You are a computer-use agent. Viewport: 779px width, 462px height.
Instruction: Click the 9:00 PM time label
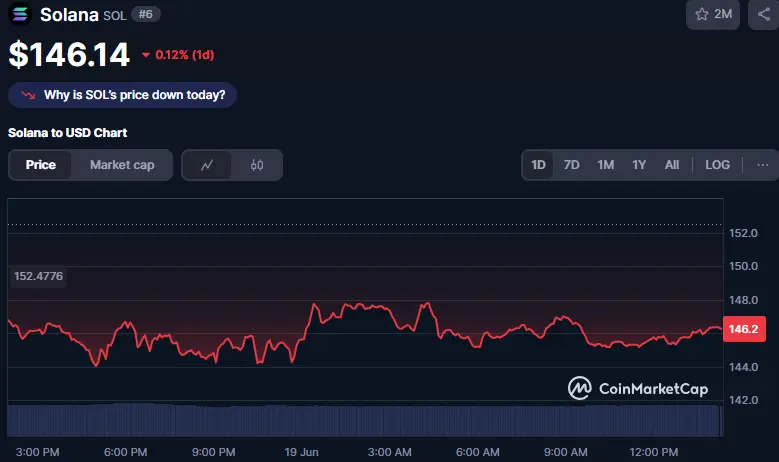[x=214, y=452]
